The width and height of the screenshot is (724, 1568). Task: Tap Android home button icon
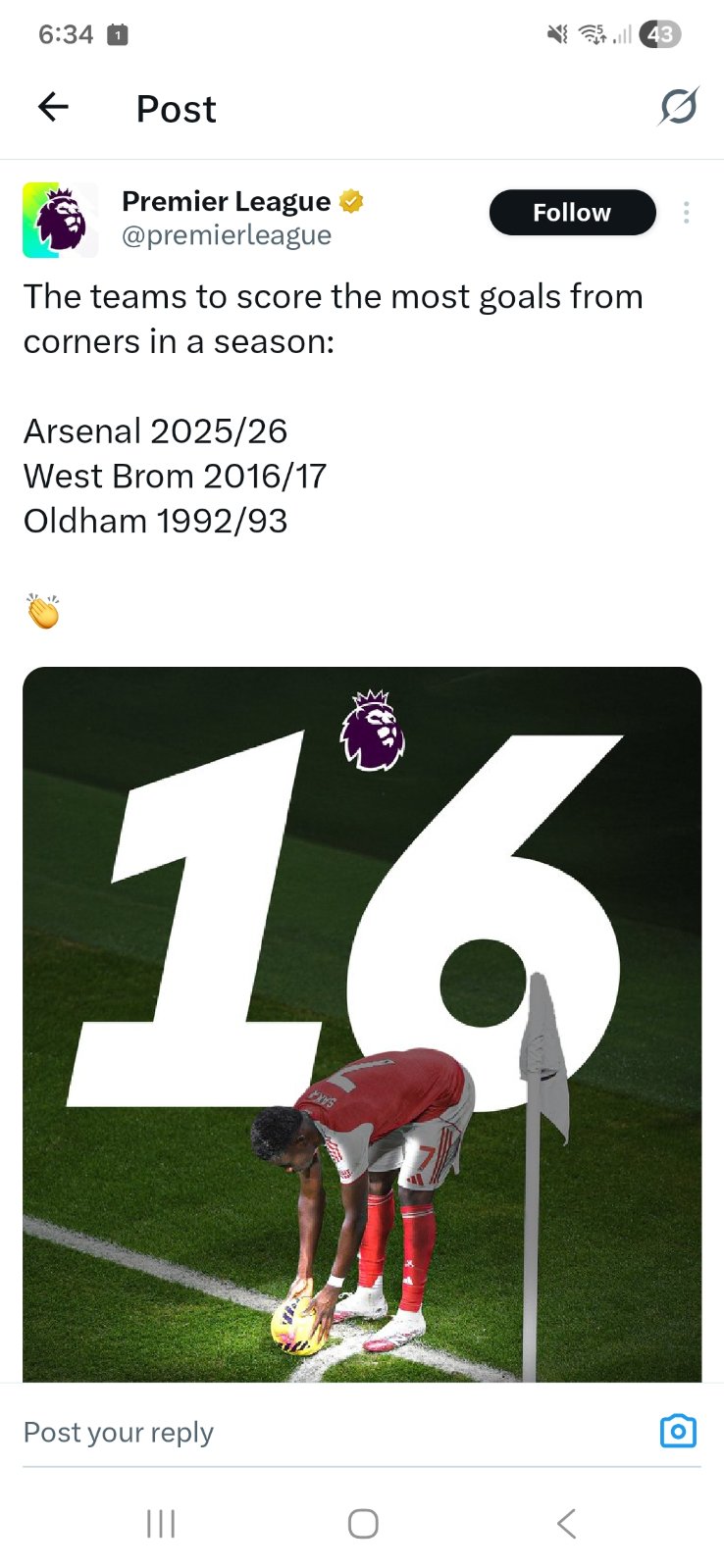pos(363,1523)
